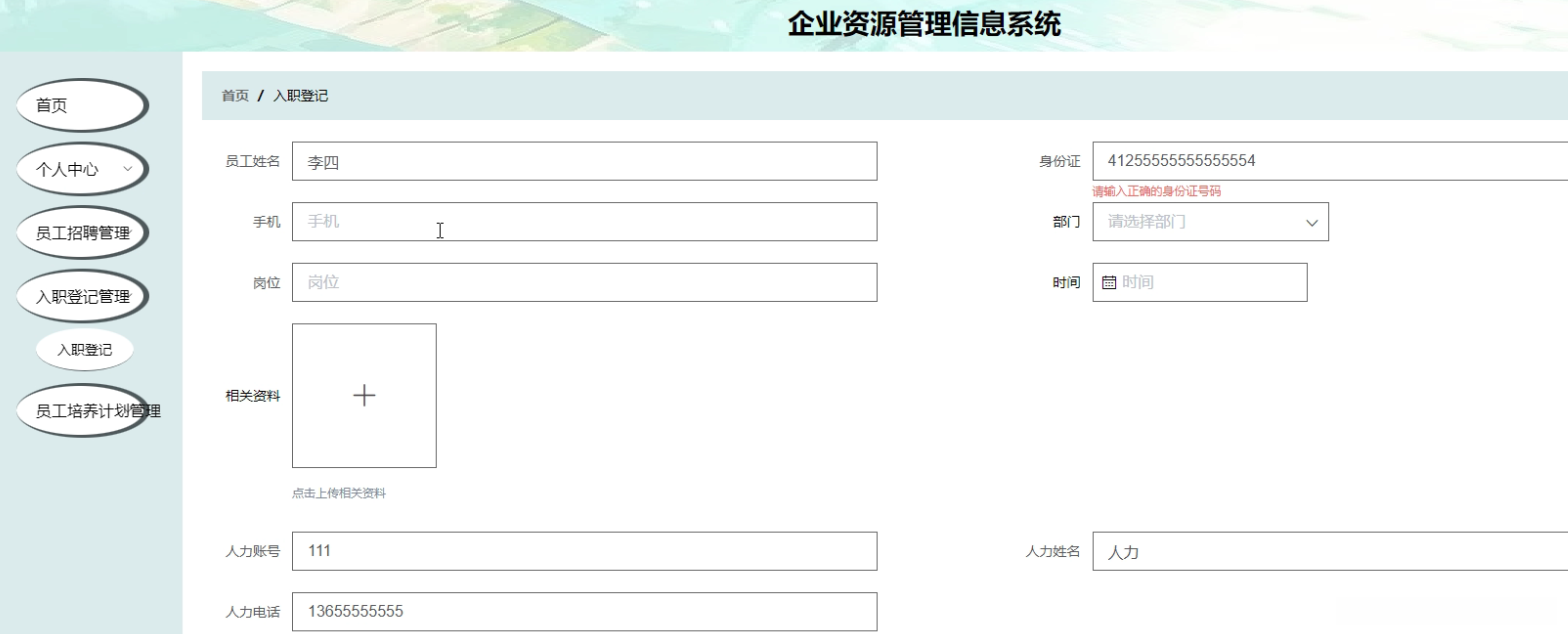Select the 入职登记 submenu item
Viewport: 1568px width, 634px height.
85,350
